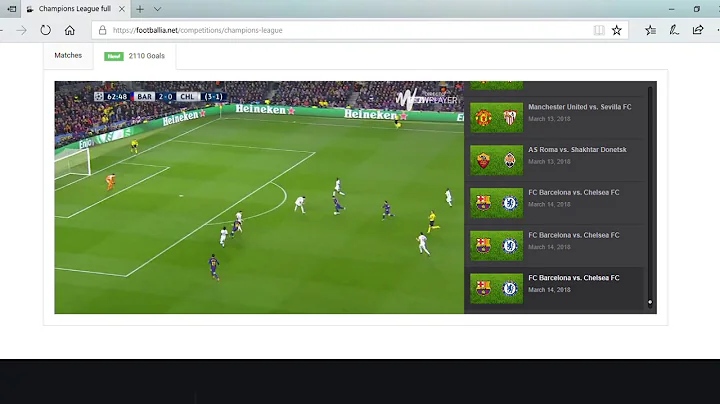Minimize the browser window
This screenshot has width=720, height=404.
tap(671, 9)
